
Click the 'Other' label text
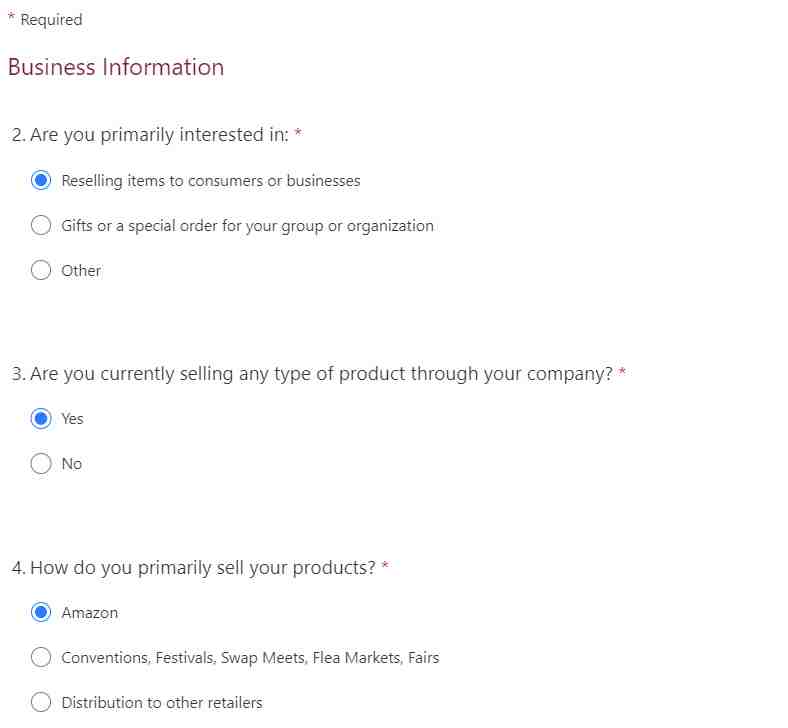click(81, 271)
